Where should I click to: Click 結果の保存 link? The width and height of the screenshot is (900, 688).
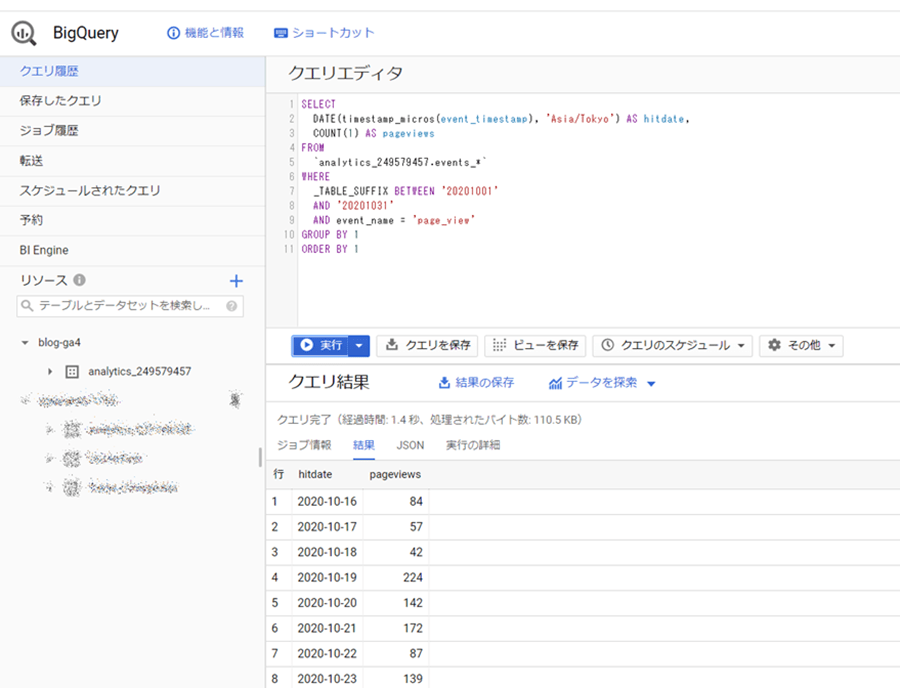476,383
